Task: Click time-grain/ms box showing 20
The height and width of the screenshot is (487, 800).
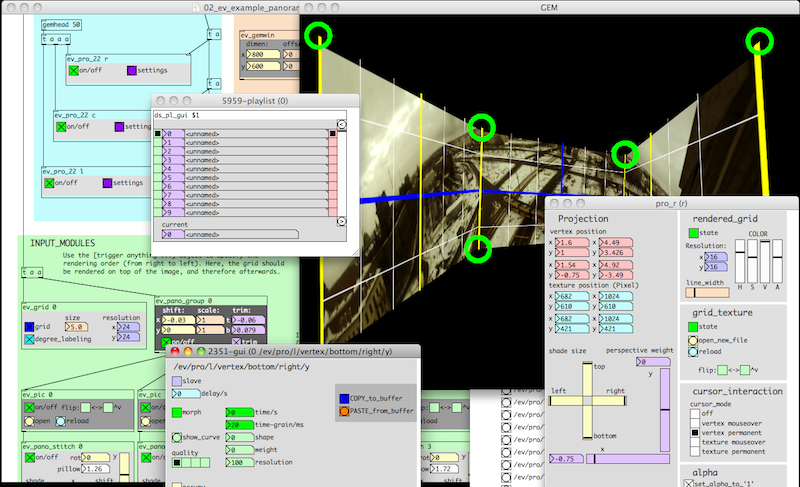Action: pos(240,425)
